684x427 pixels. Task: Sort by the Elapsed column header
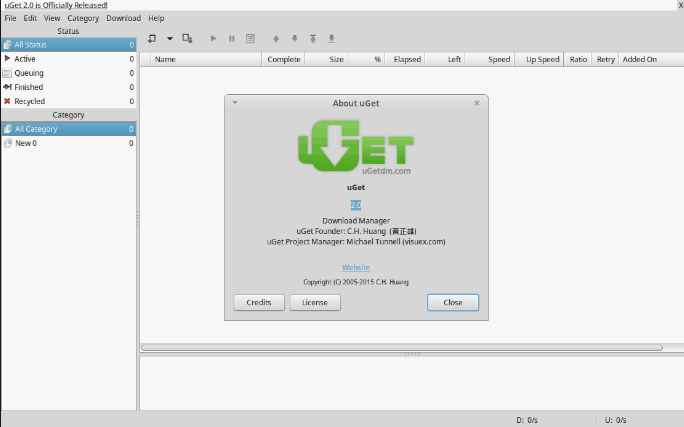[405, 59]
